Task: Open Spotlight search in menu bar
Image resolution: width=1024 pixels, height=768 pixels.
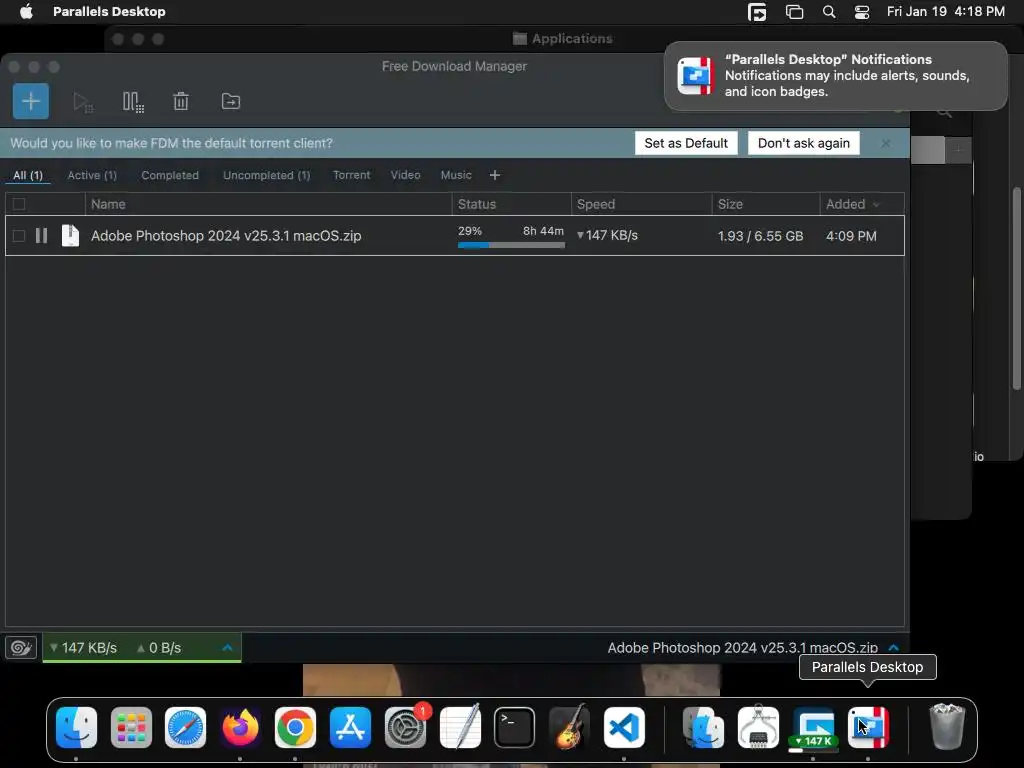Action: [829, 12]
